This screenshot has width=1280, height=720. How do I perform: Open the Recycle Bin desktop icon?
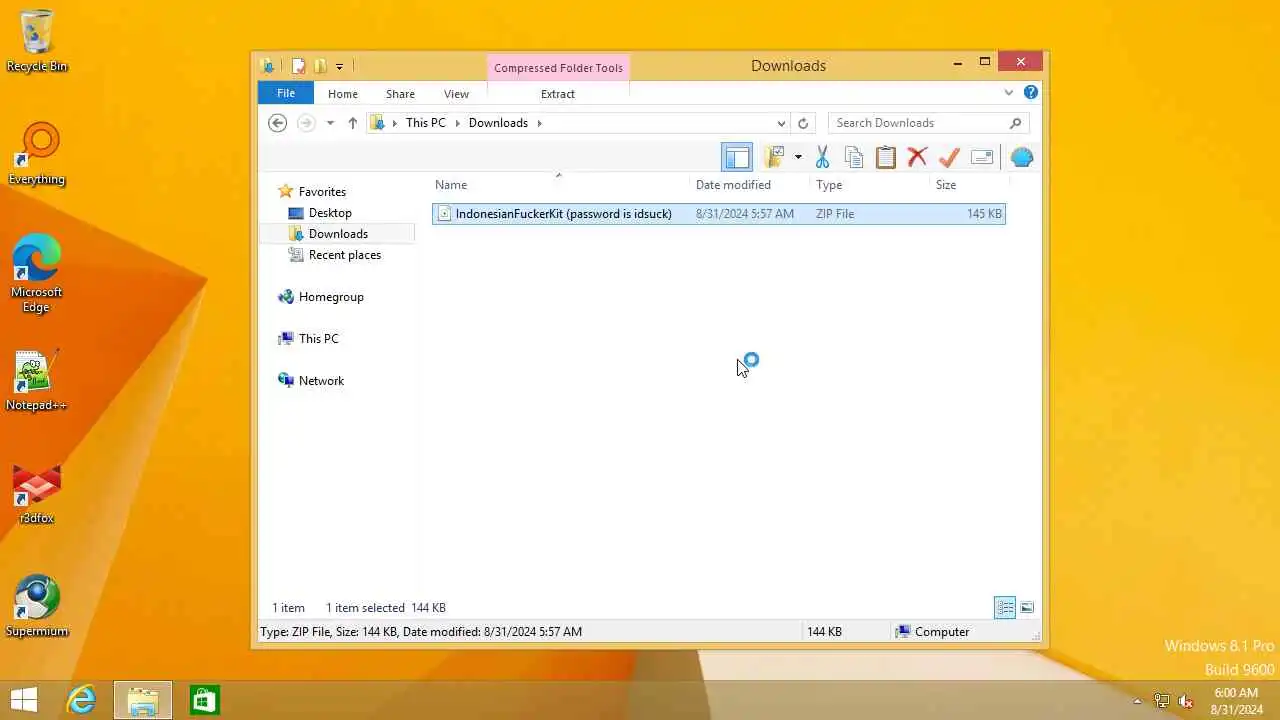point(37,41)
